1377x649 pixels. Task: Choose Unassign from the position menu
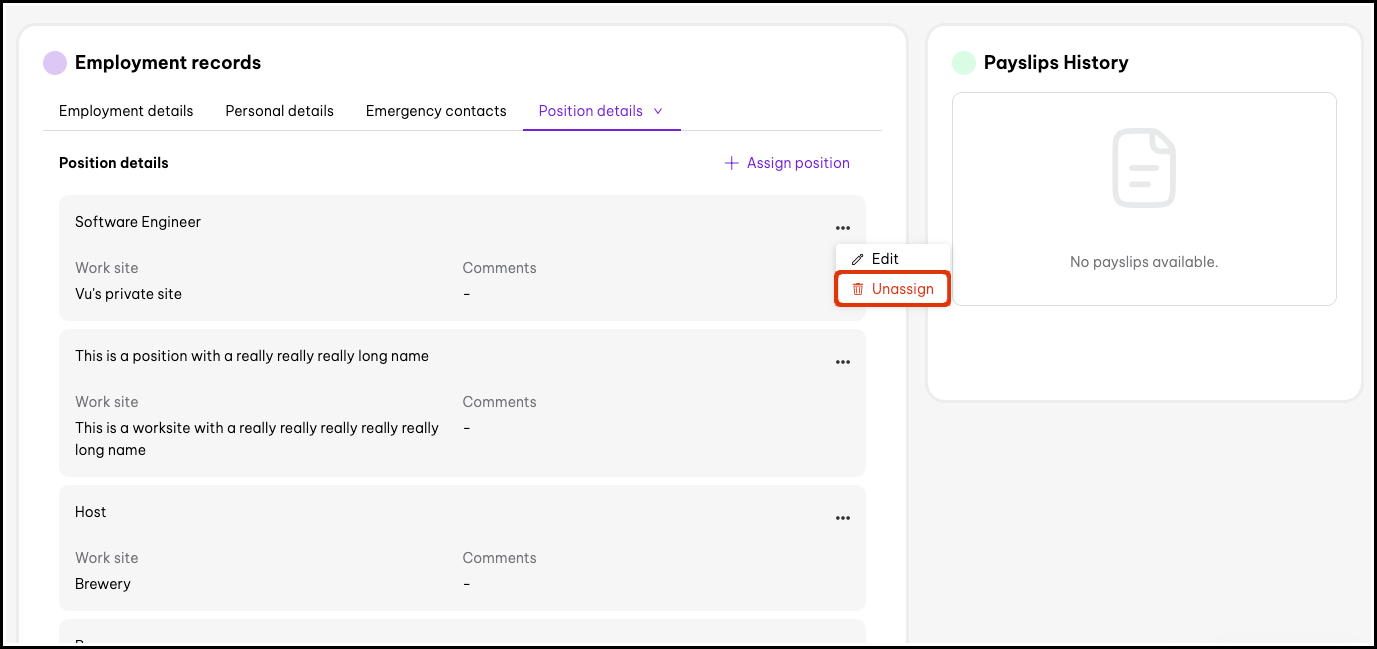click(902, 289)
